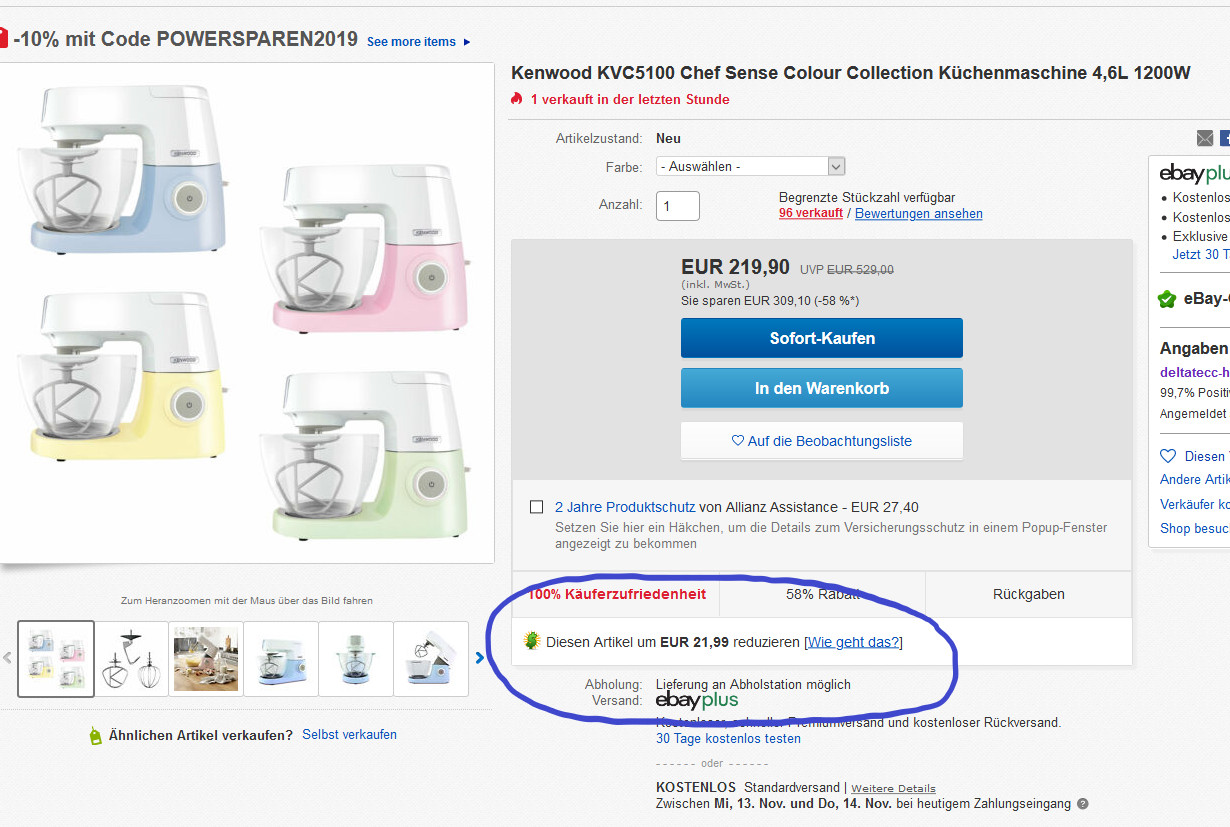The image size is (1230, 827).
Task: Click 'Auf die Beobachtungsliste' button
Action: [x=821, y=440]
